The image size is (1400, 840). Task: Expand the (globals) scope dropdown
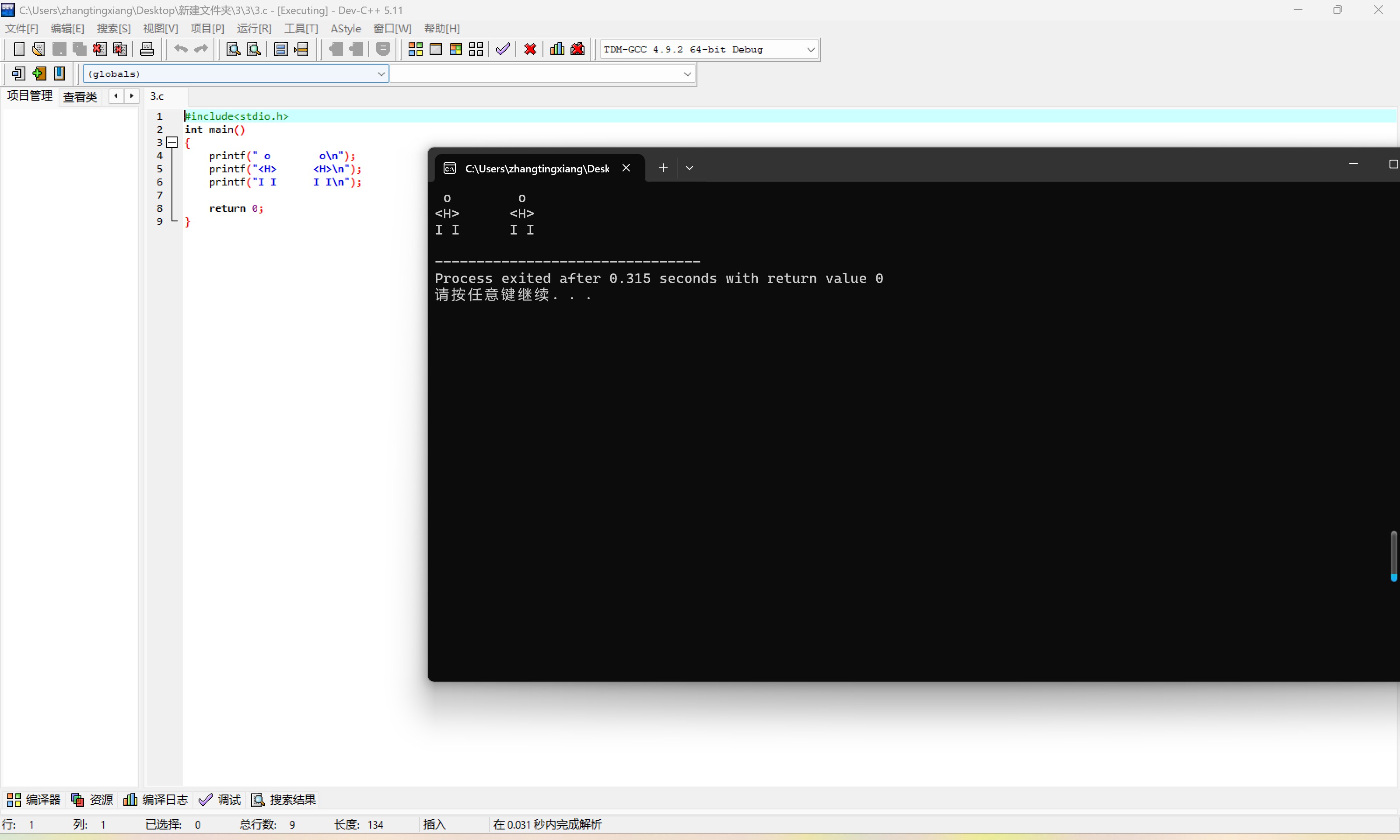tap(381, 73)
